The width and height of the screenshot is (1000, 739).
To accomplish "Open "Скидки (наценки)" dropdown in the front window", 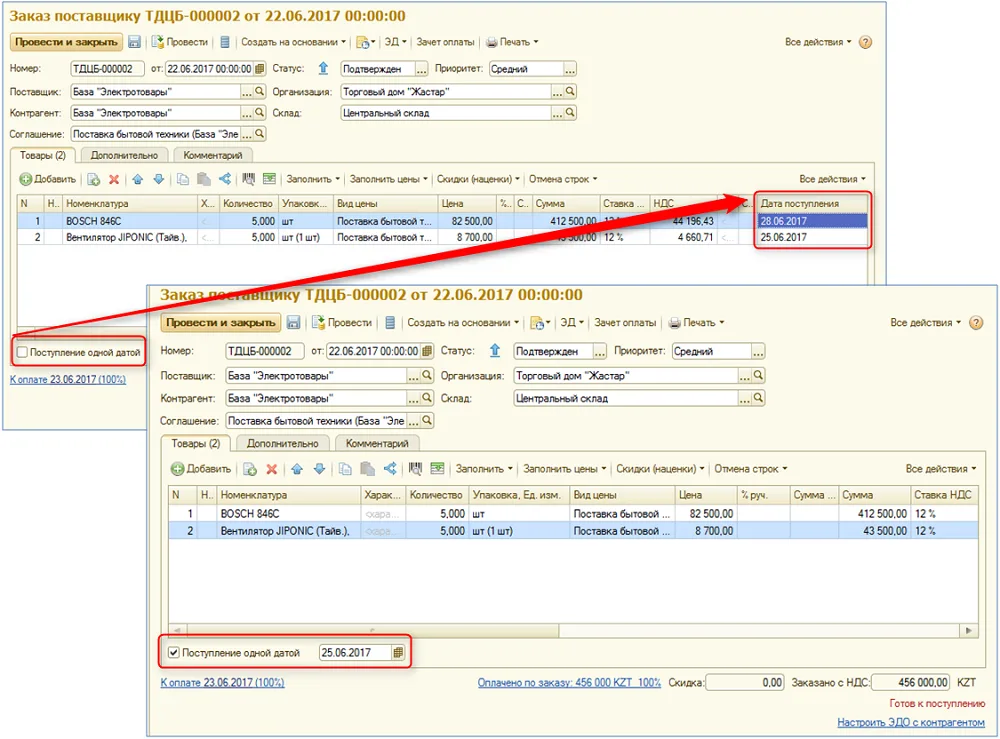I will coord(660,469).
